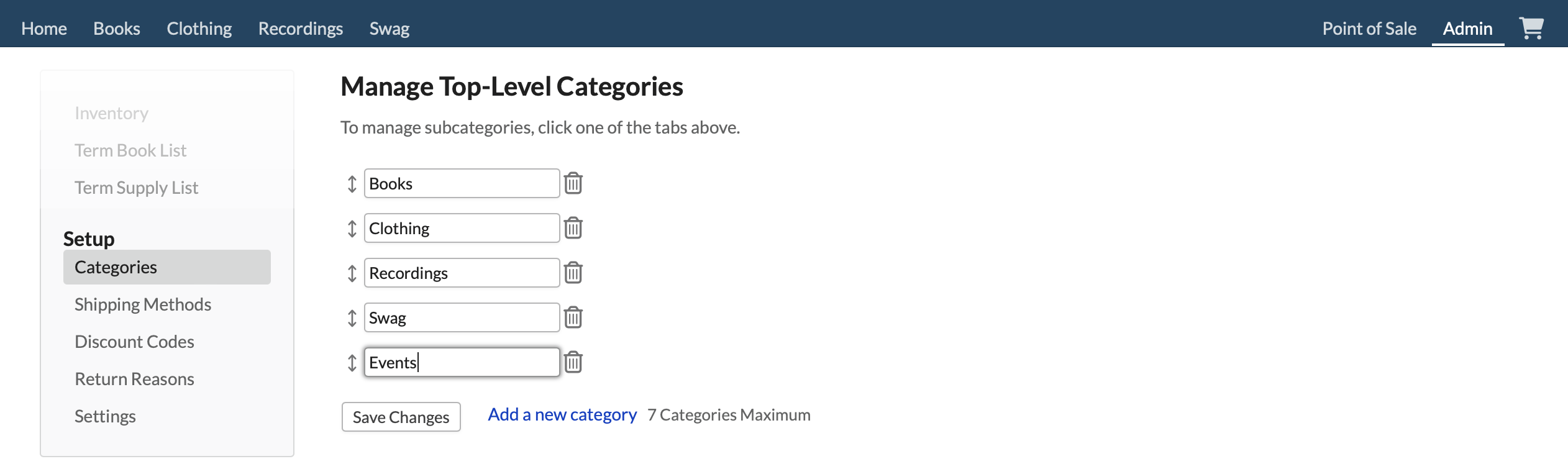The width and height of the screenshot is (1568, 469).
Task: Grab the reorder handle beside Books
Action: click(352, 183)
